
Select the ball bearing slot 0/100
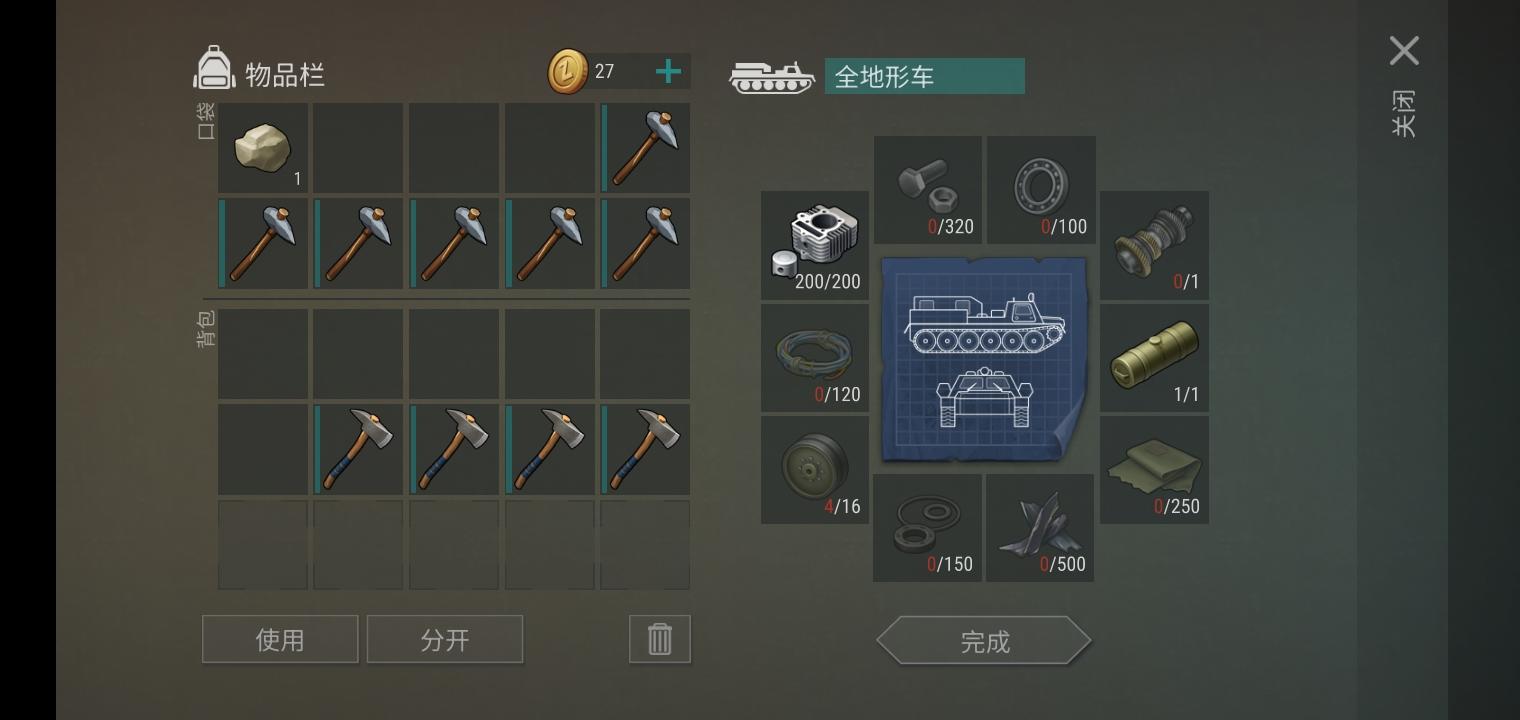tap(1041, 190)
